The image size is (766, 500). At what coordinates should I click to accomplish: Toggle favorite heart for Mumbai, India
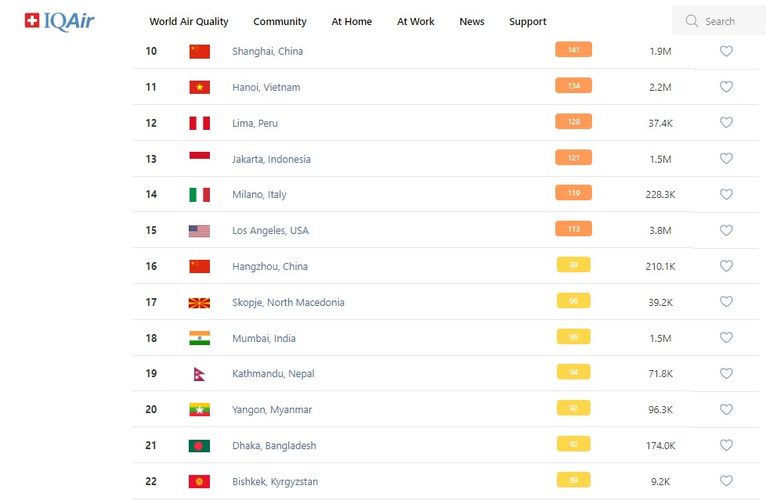click(726, 338)
